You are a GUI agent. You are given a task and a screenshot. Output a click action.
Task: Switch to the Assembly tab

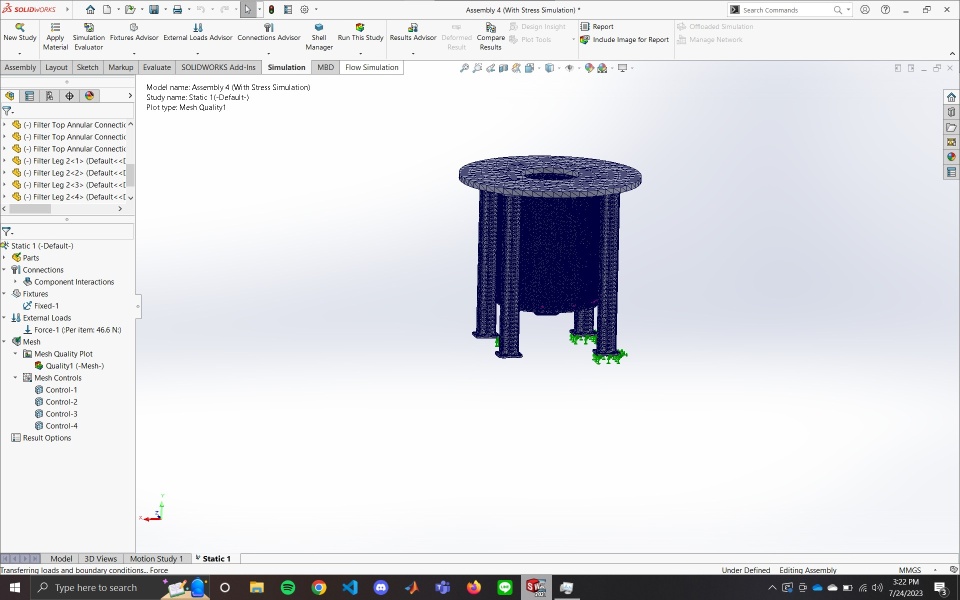20,67
